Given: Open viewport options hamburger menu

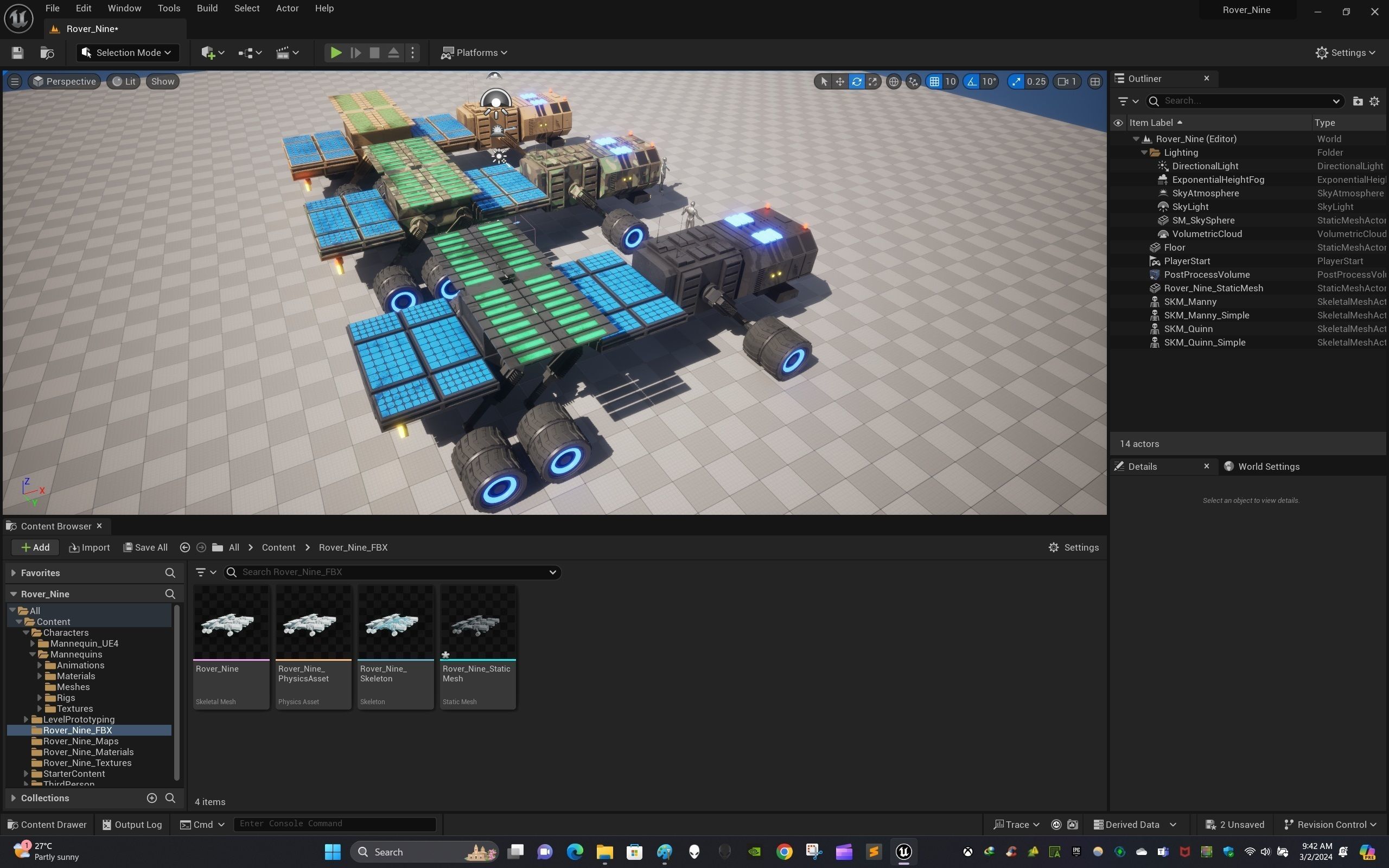Looking at the screenshot, I should [15, 81].
